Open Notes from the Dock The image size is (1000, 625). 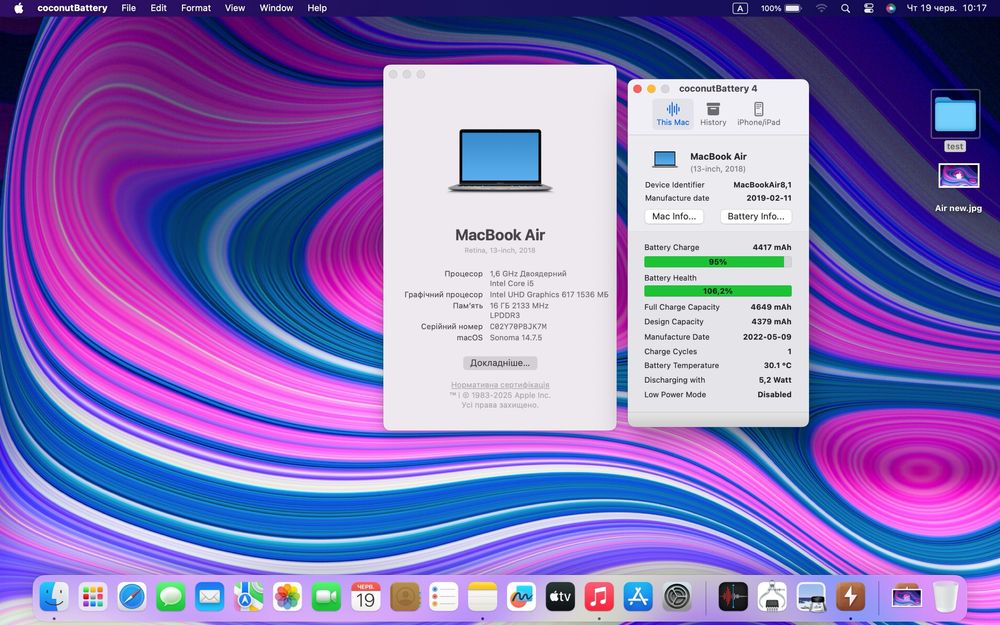pos(482,598)
